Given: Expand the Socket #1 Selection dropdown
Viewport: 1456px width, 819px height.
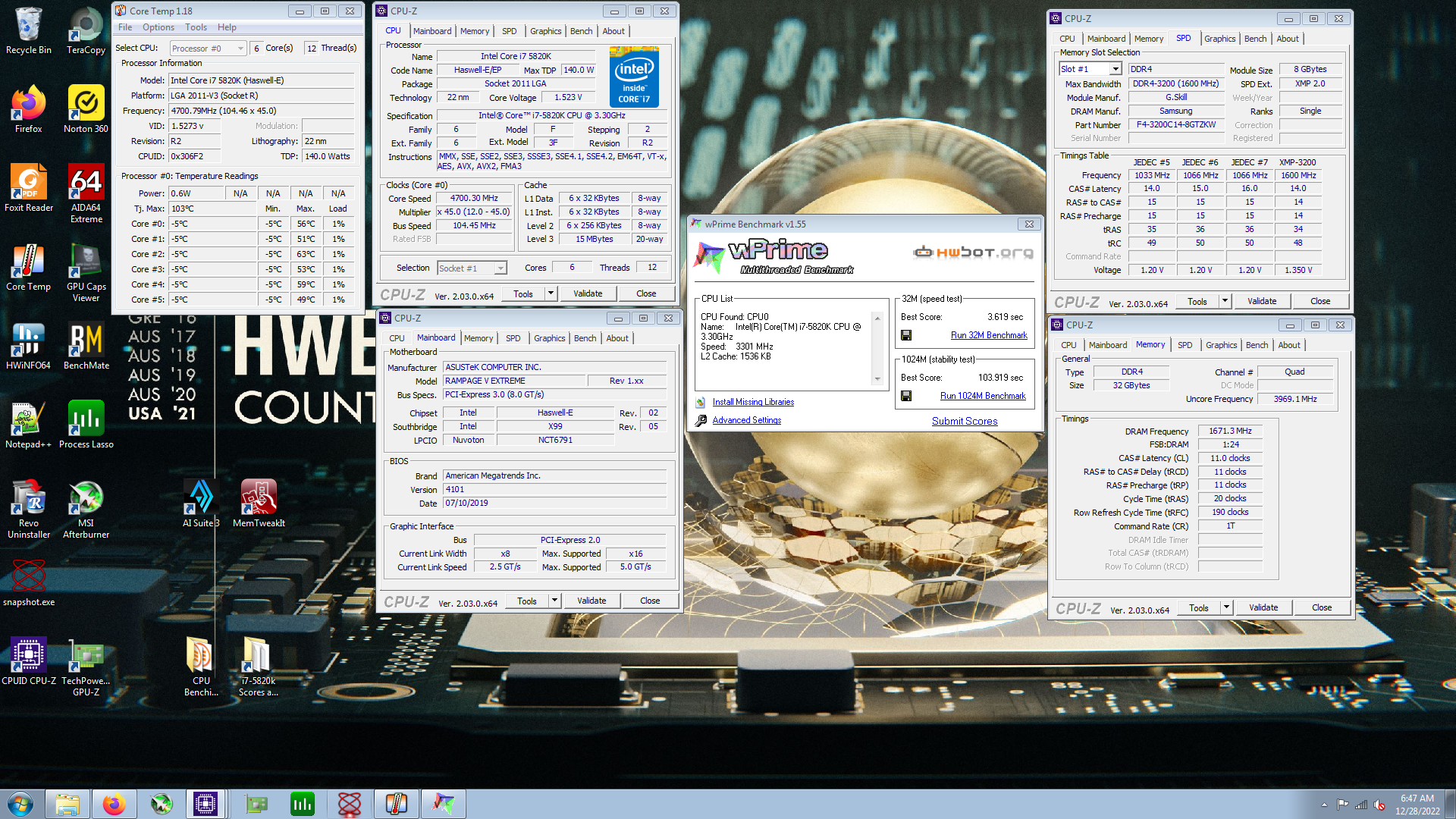Looking at the screenshot, I should 500,268.
